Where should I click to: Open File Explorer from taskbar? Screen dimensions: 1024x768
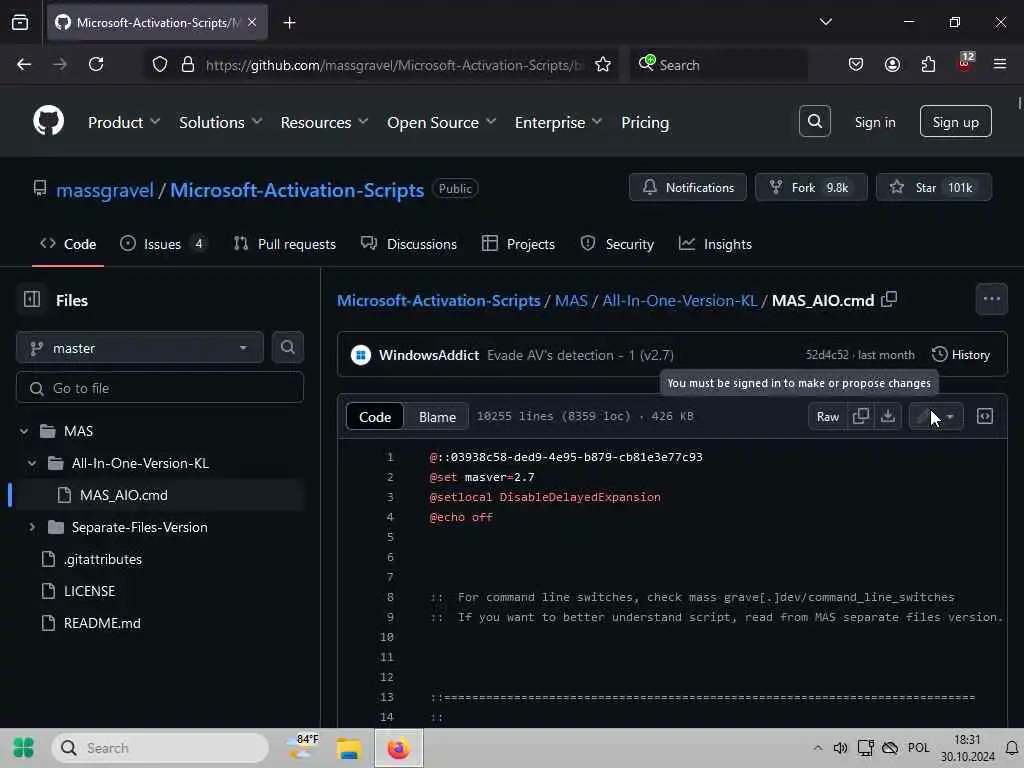349,748
